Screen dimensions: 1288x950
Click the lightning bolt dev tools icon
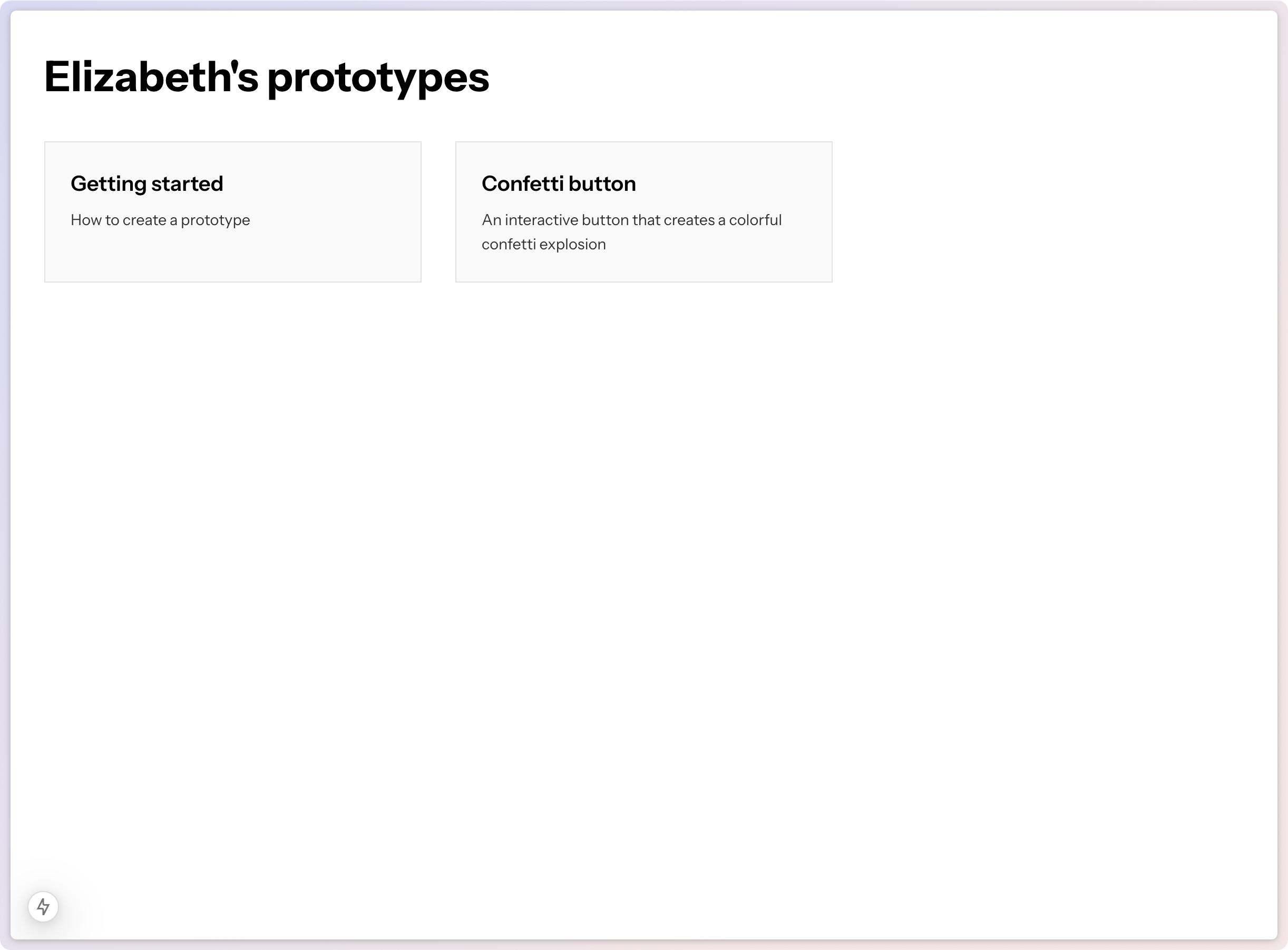[43, 907]
